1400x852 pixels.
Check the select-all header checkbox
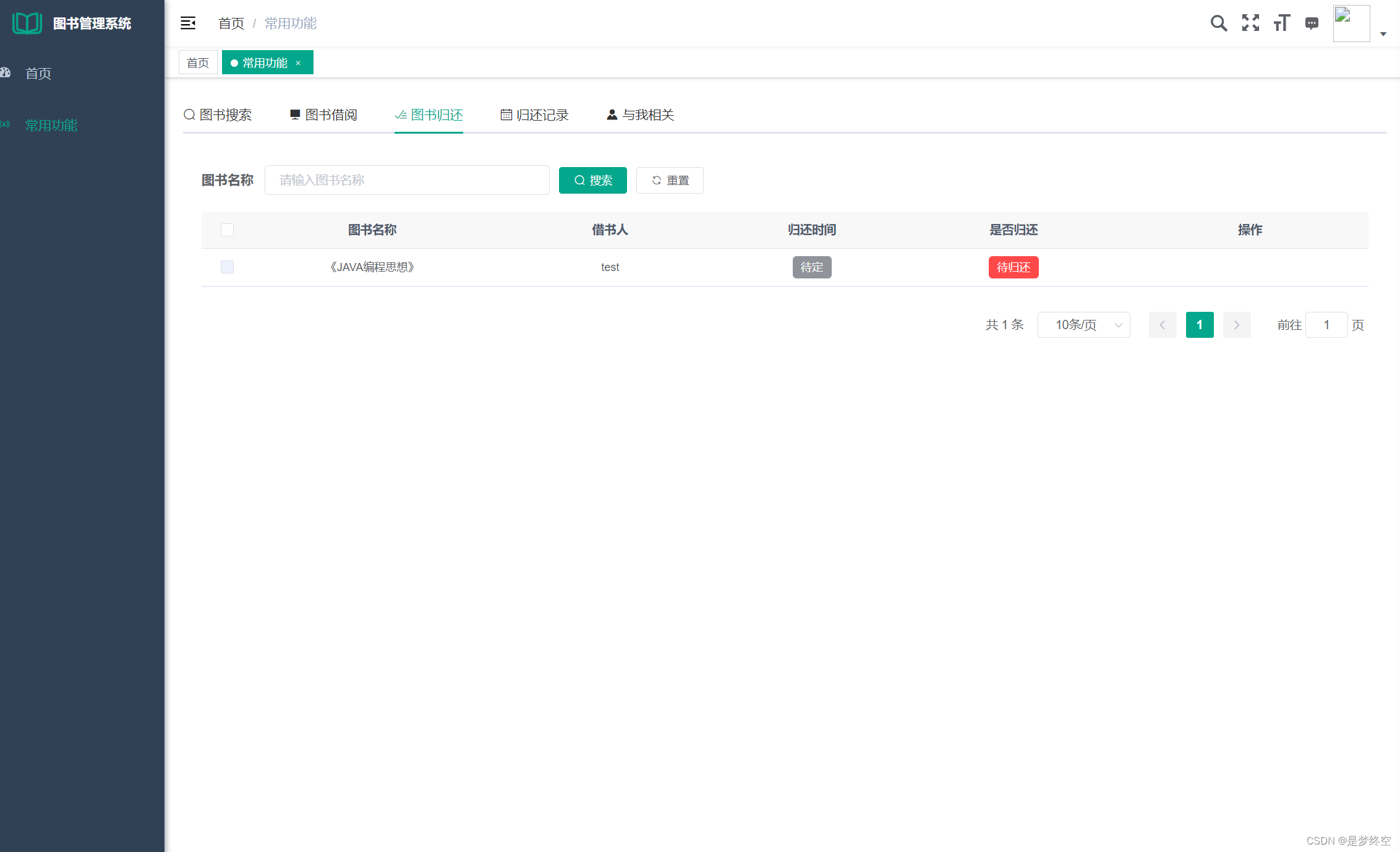(227, 230)
